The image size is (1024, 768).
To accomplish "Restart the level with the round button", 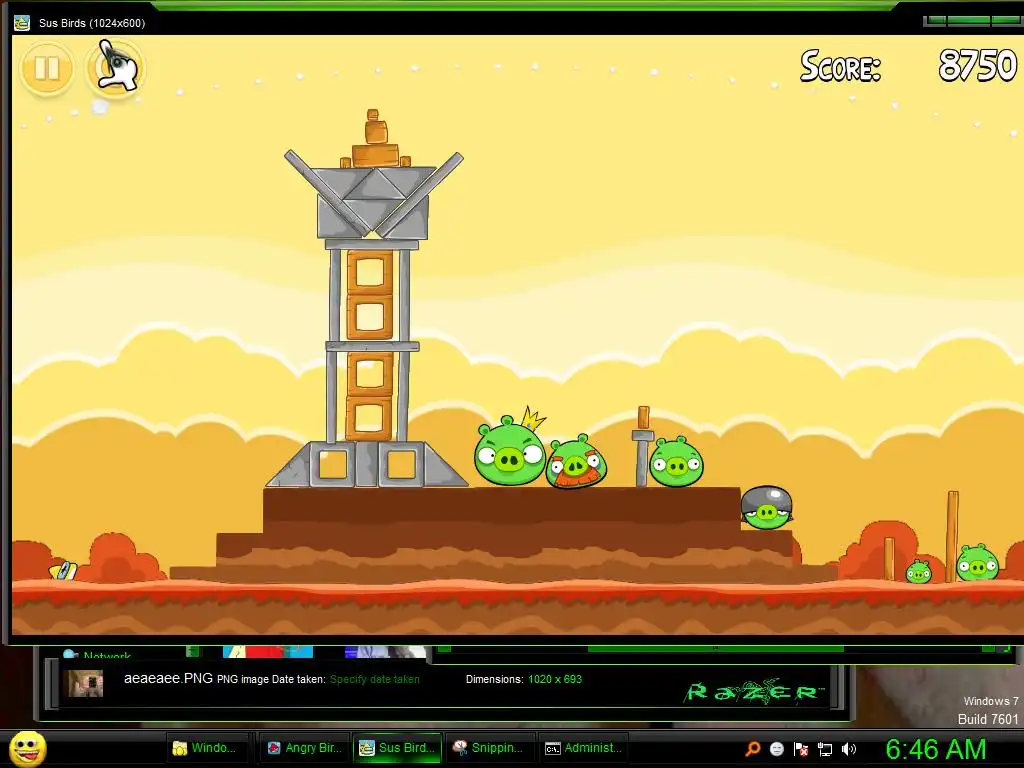I will coord(115,68).
